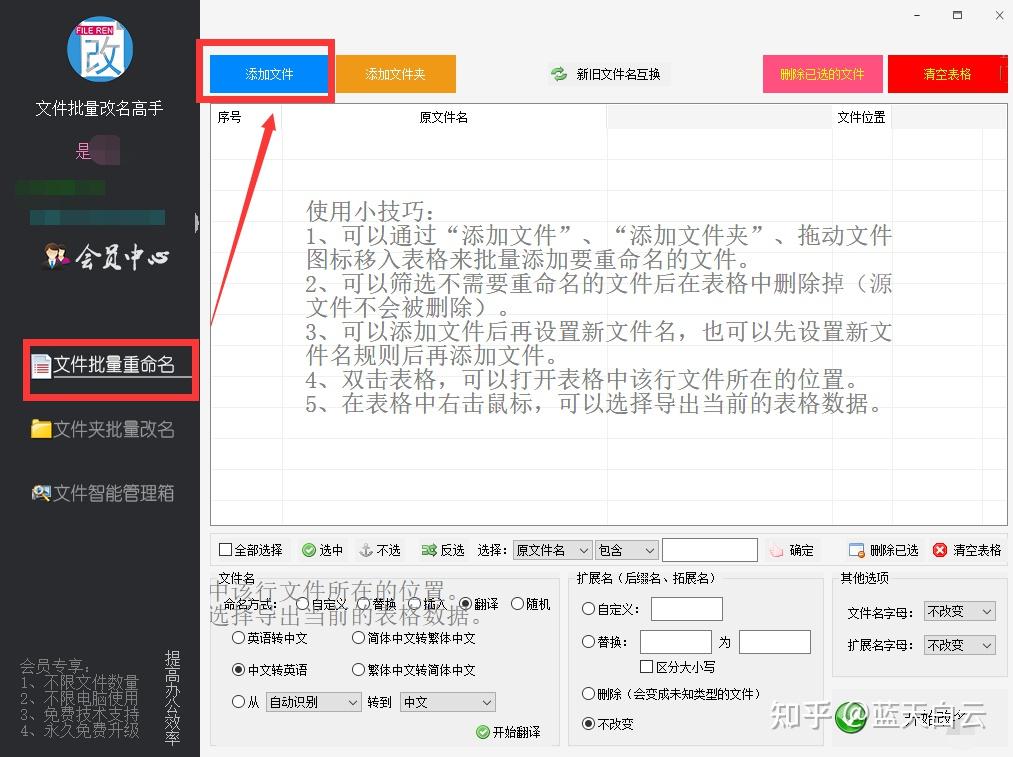Open the 扩展名字母 dropdown
This screenshot has width=1013, height=757.
959,645
